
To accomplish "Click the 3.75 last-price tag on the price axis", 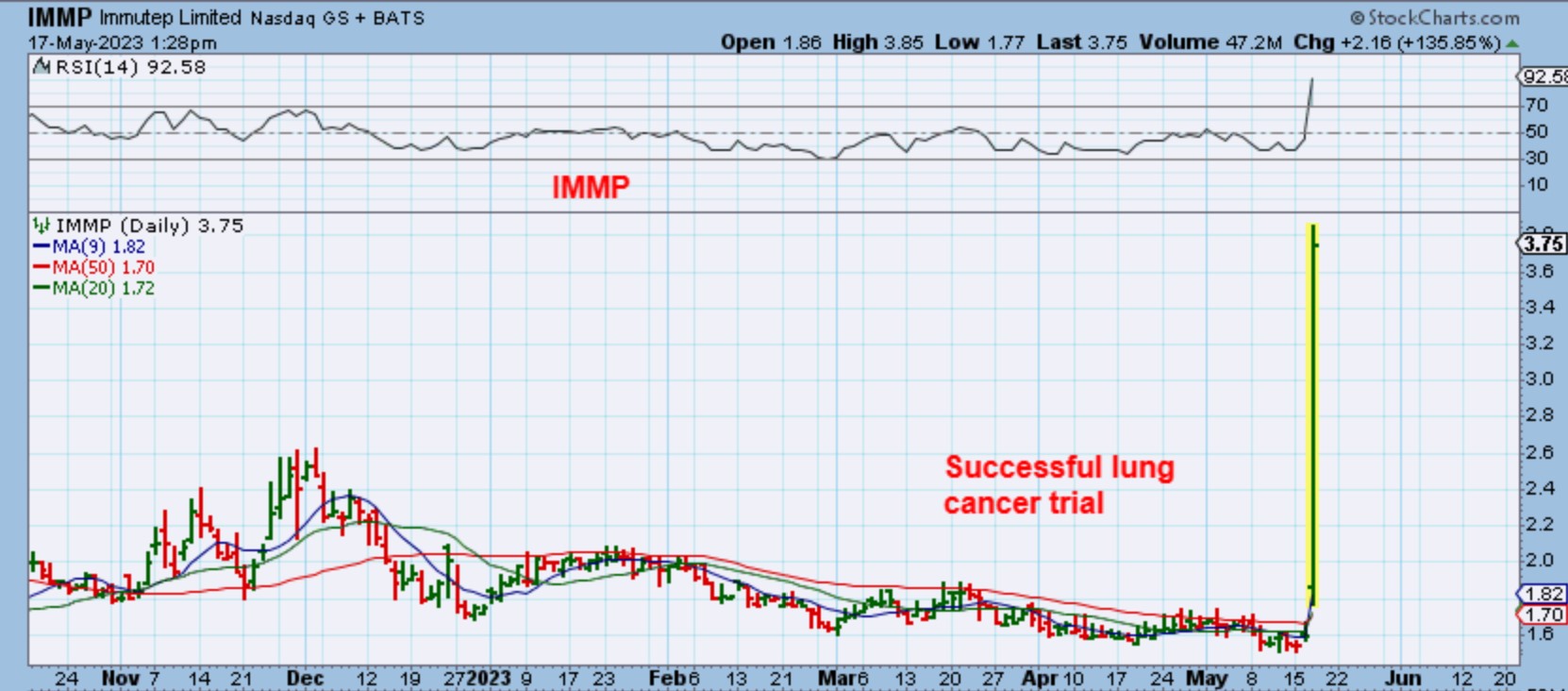I will 1543,244.
